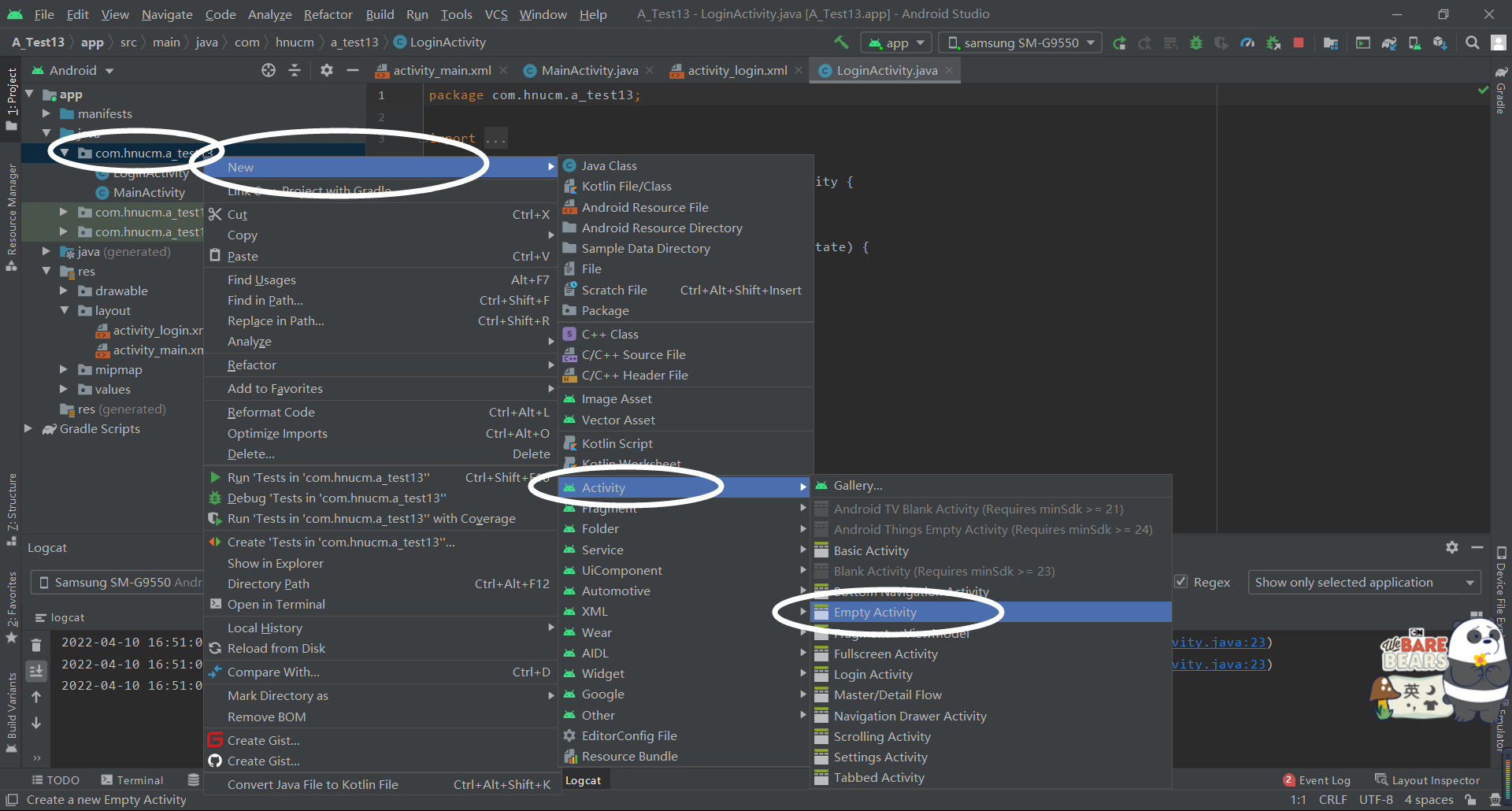Viewport: 1512px width, 811px height.
Task: Click hnucm breadcrumb in navigation bar
Action: (295, 43)
